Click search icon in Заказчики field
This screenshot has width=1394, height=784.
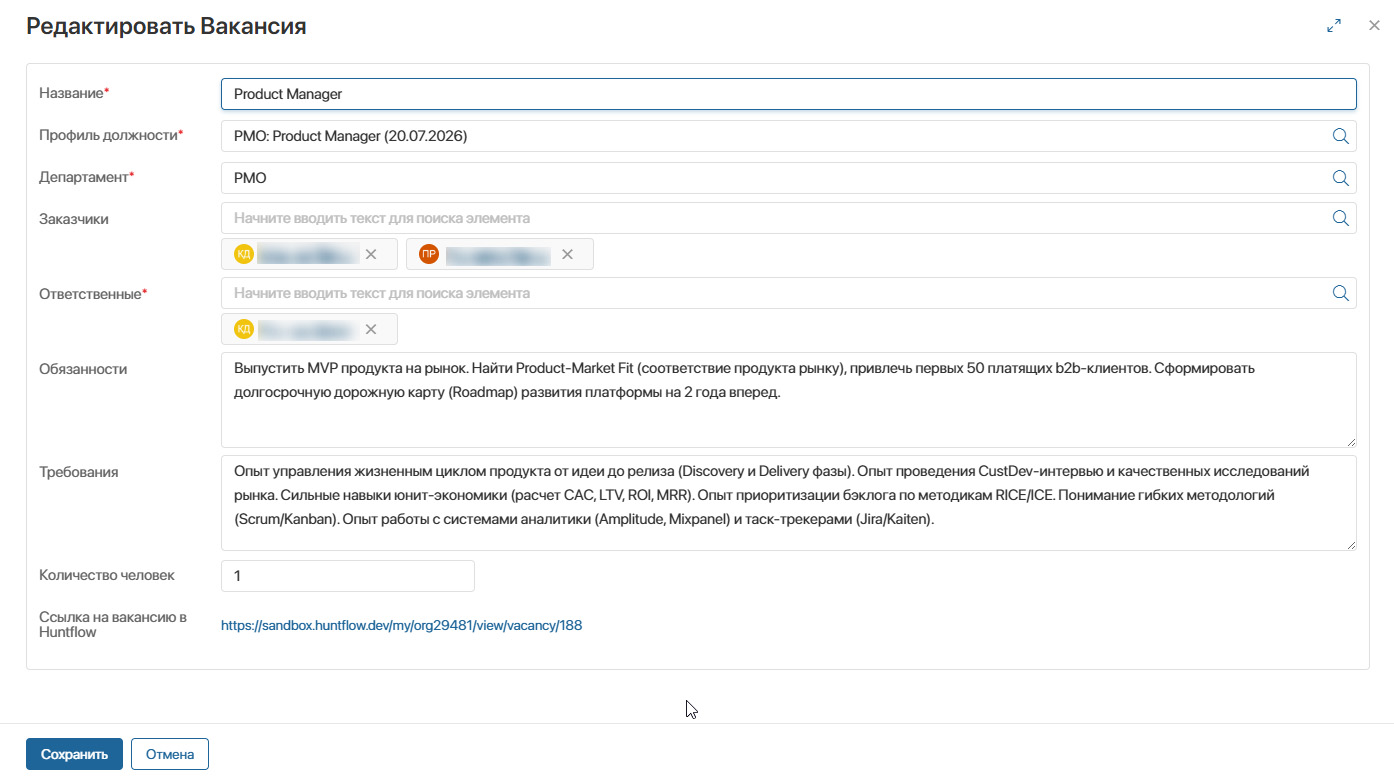1340,218
